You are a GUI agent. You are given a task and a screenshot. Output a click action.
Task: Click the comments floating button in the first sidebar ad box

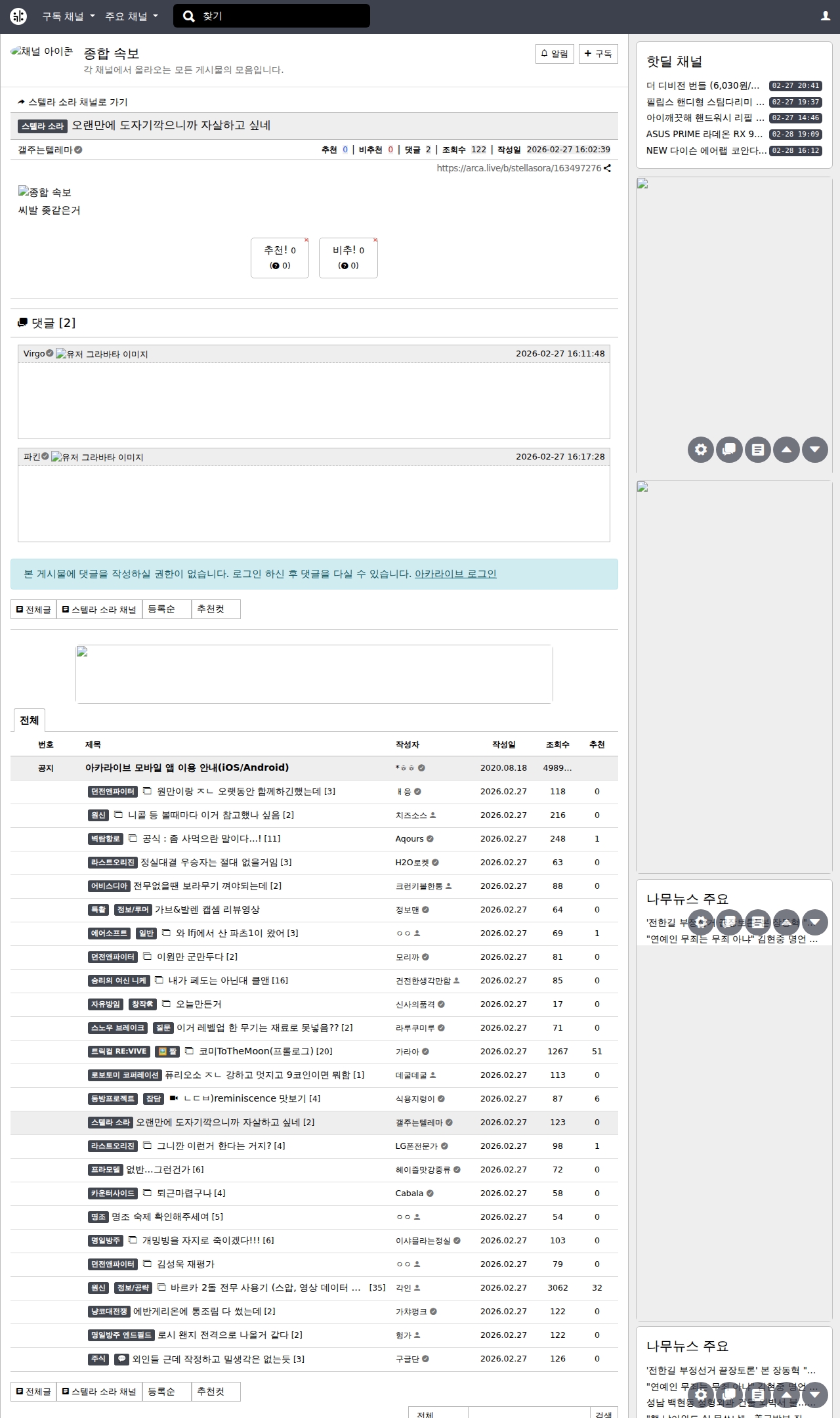pos(729,450)
